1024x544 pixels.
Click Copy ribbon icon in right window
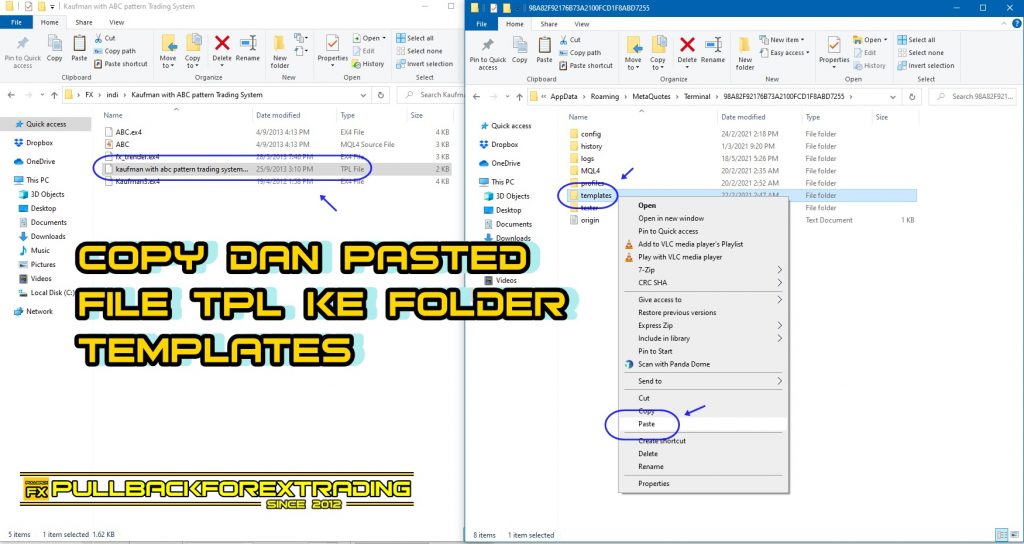(x=520, y=50)
